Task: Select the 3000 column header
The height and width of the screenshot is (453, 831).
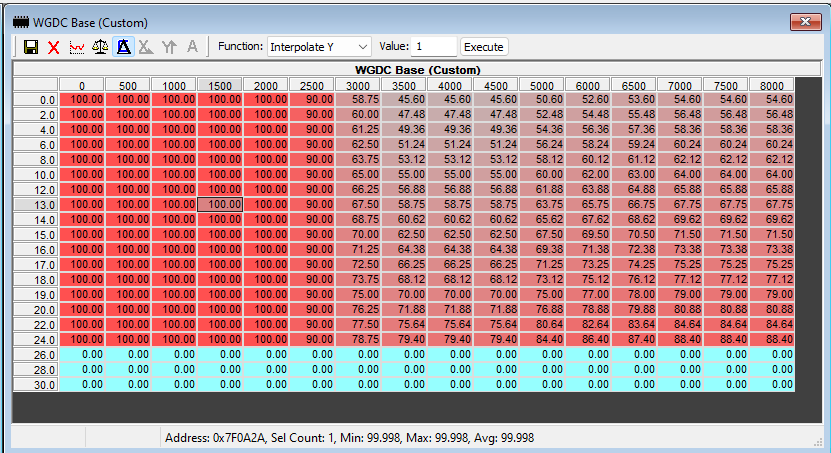Action: [x=358, y=85]
